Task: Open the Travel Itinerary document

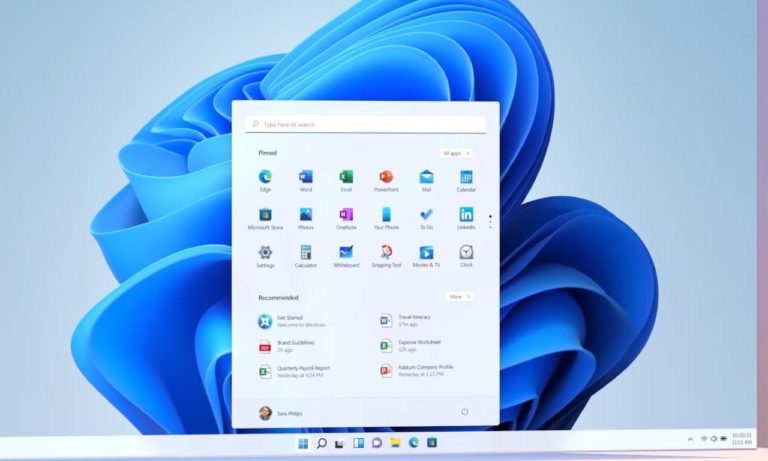Action: [406, 320]
